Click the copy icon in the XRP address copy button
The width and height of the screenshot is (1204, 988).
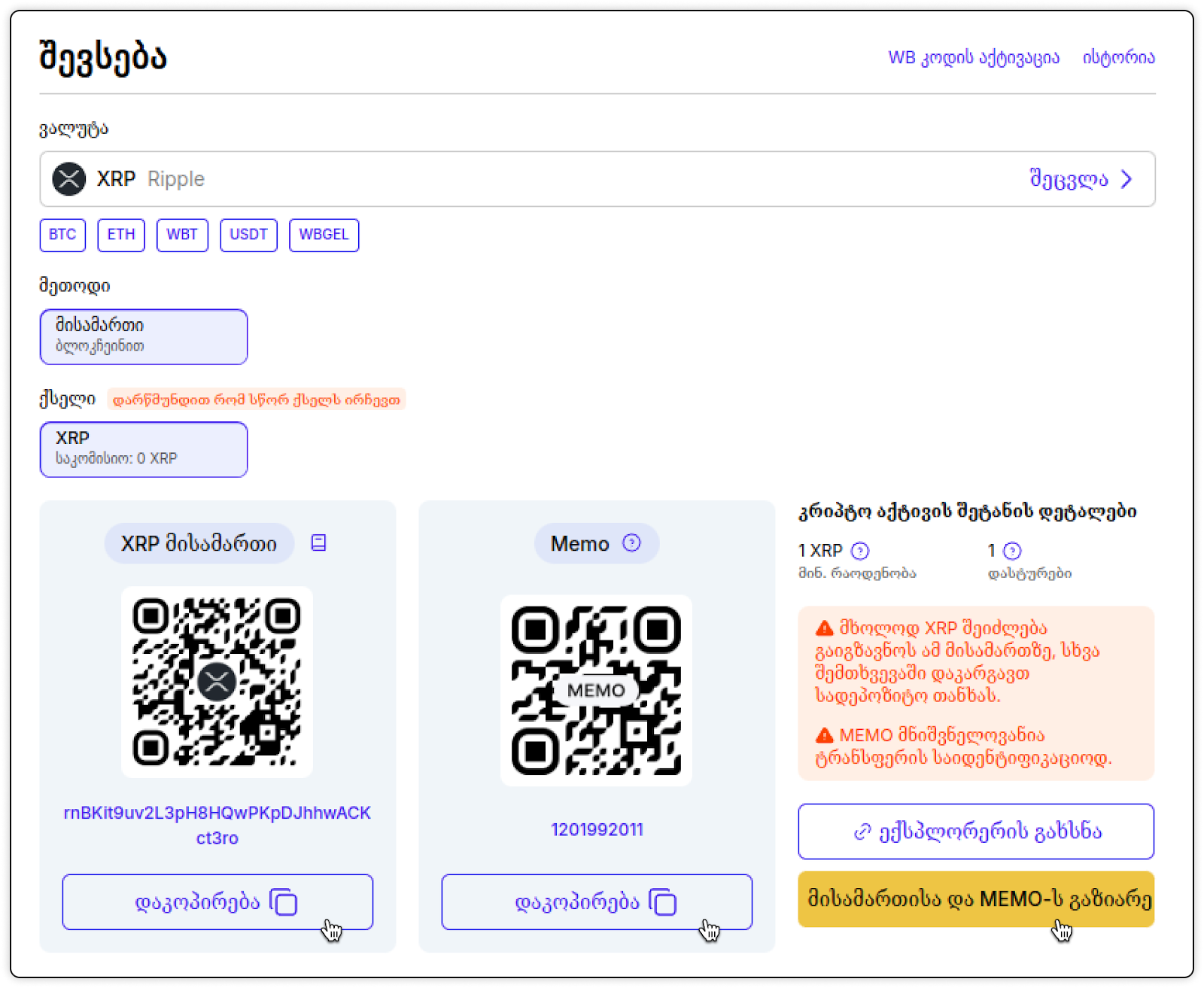pyautogui.click(x=284, y=901)
